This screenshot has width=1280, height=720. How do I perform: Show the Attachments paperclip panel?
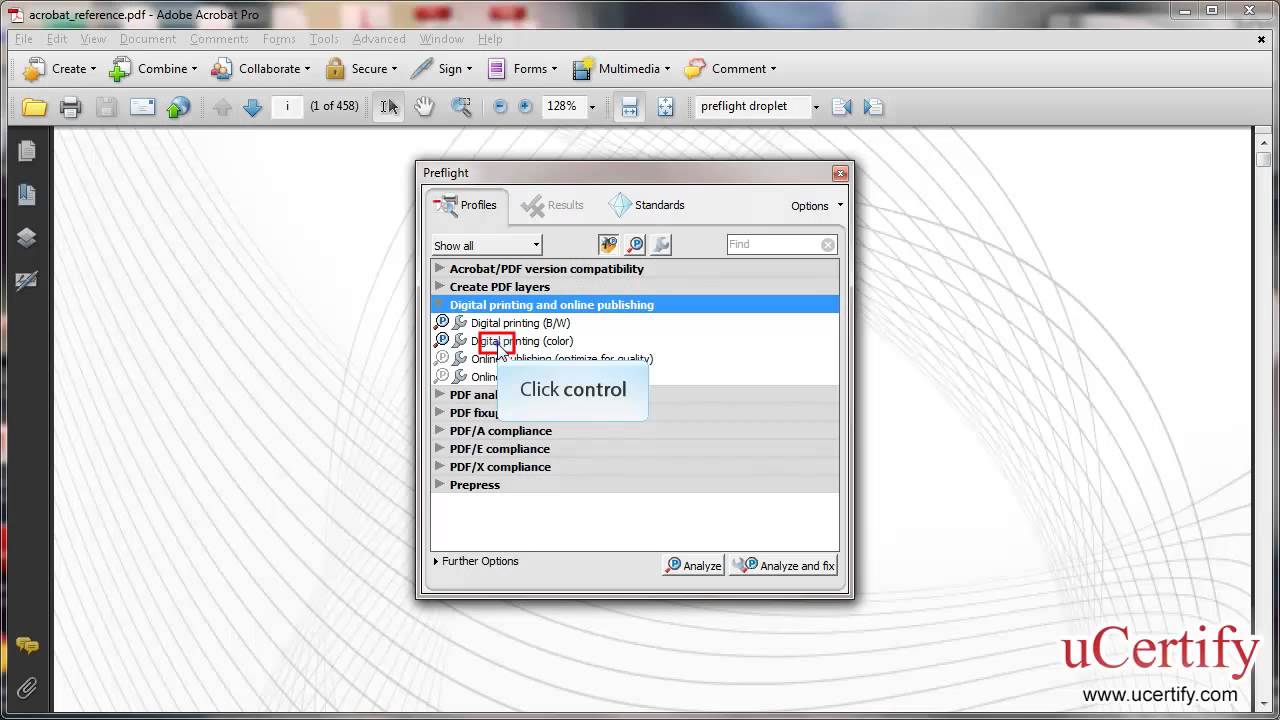tap(27, 688)
